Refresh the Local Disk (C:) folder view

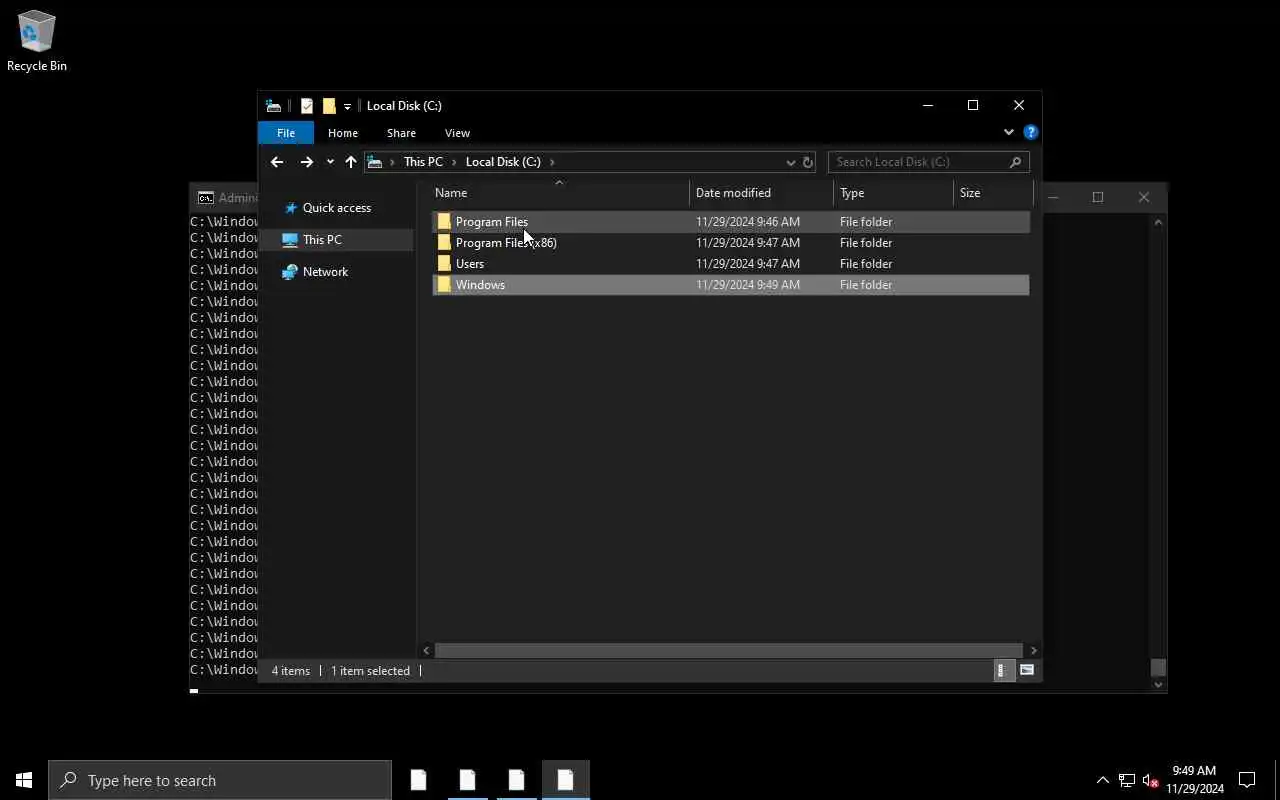pyautogui.click(x=808, y=162)
